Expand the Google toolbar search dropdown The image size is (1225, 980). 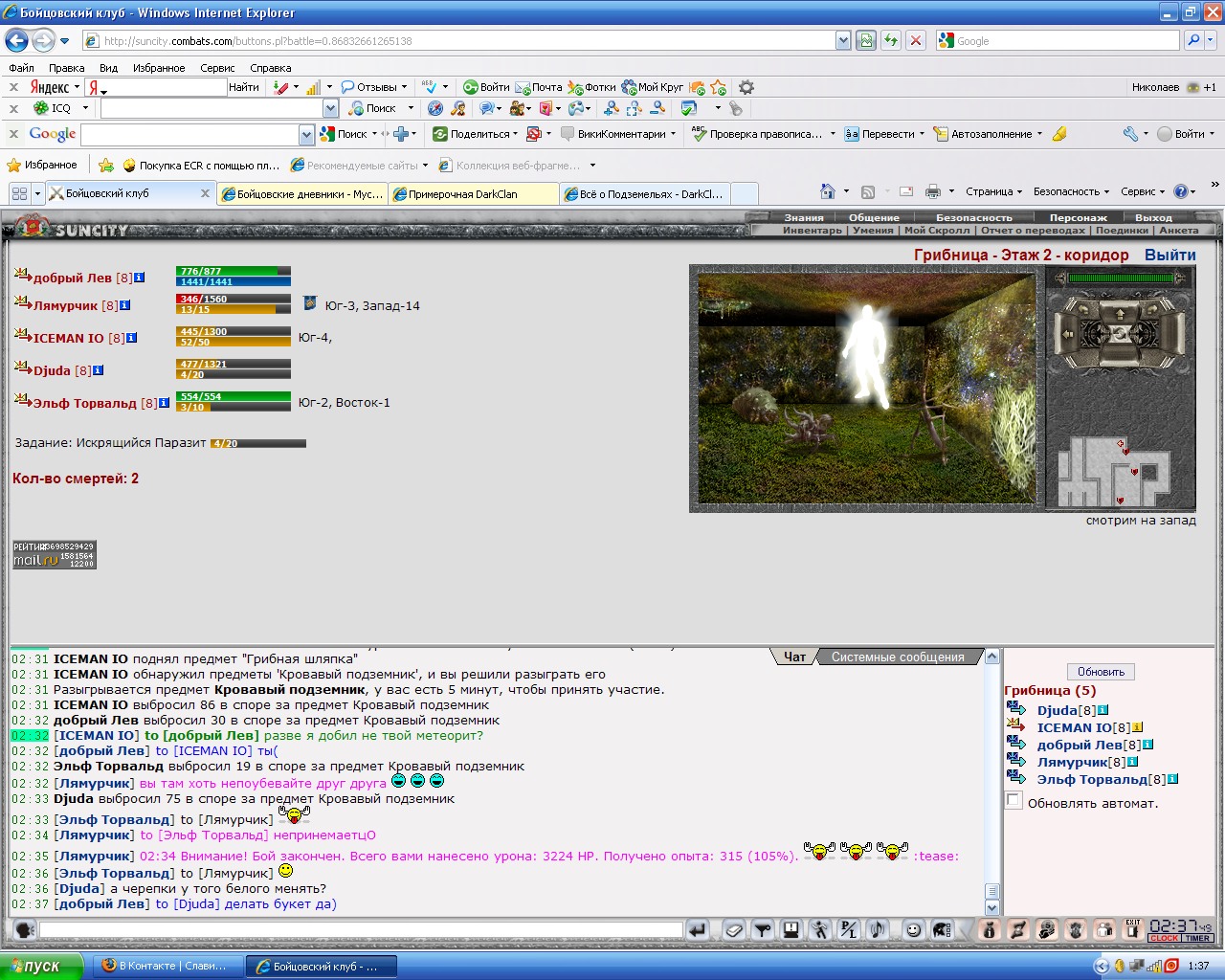(x=306, y=134)
